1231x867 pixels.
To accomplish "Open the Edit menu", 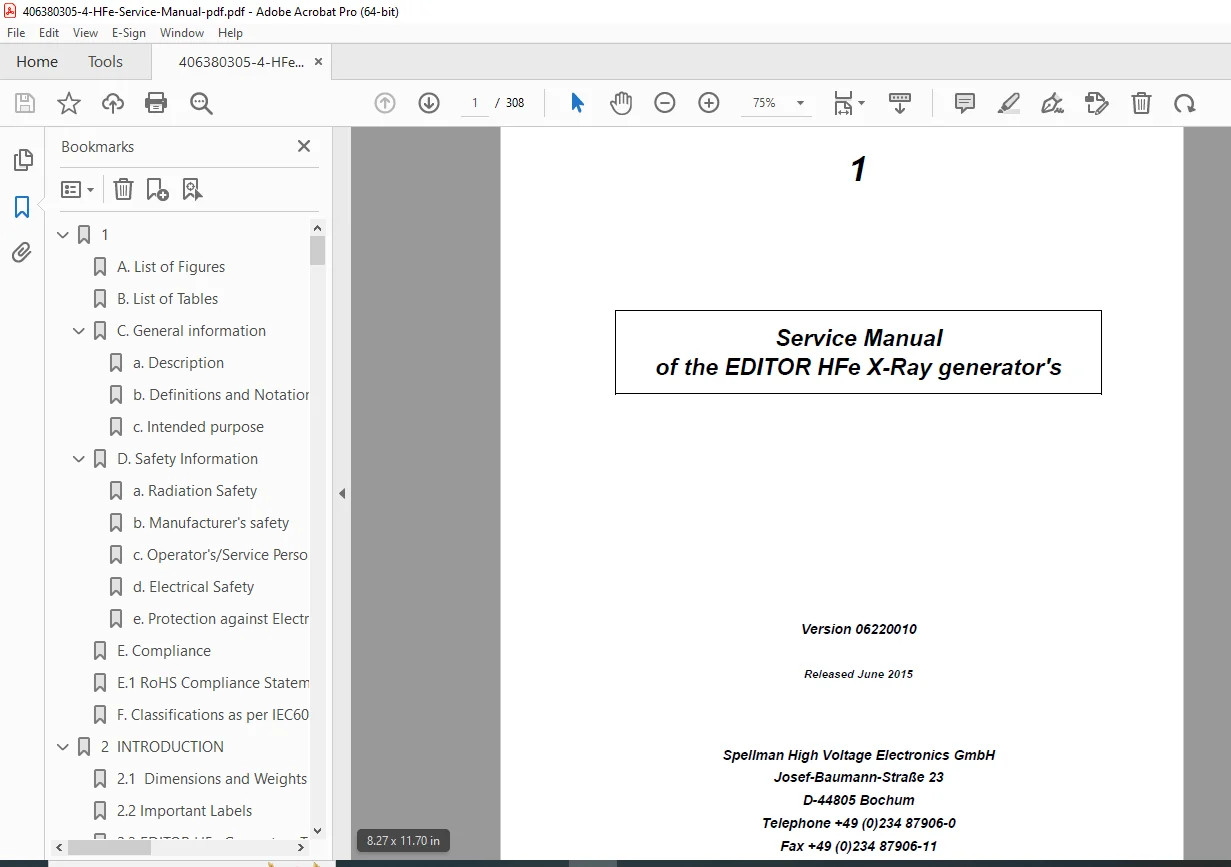I will (49, 33).
